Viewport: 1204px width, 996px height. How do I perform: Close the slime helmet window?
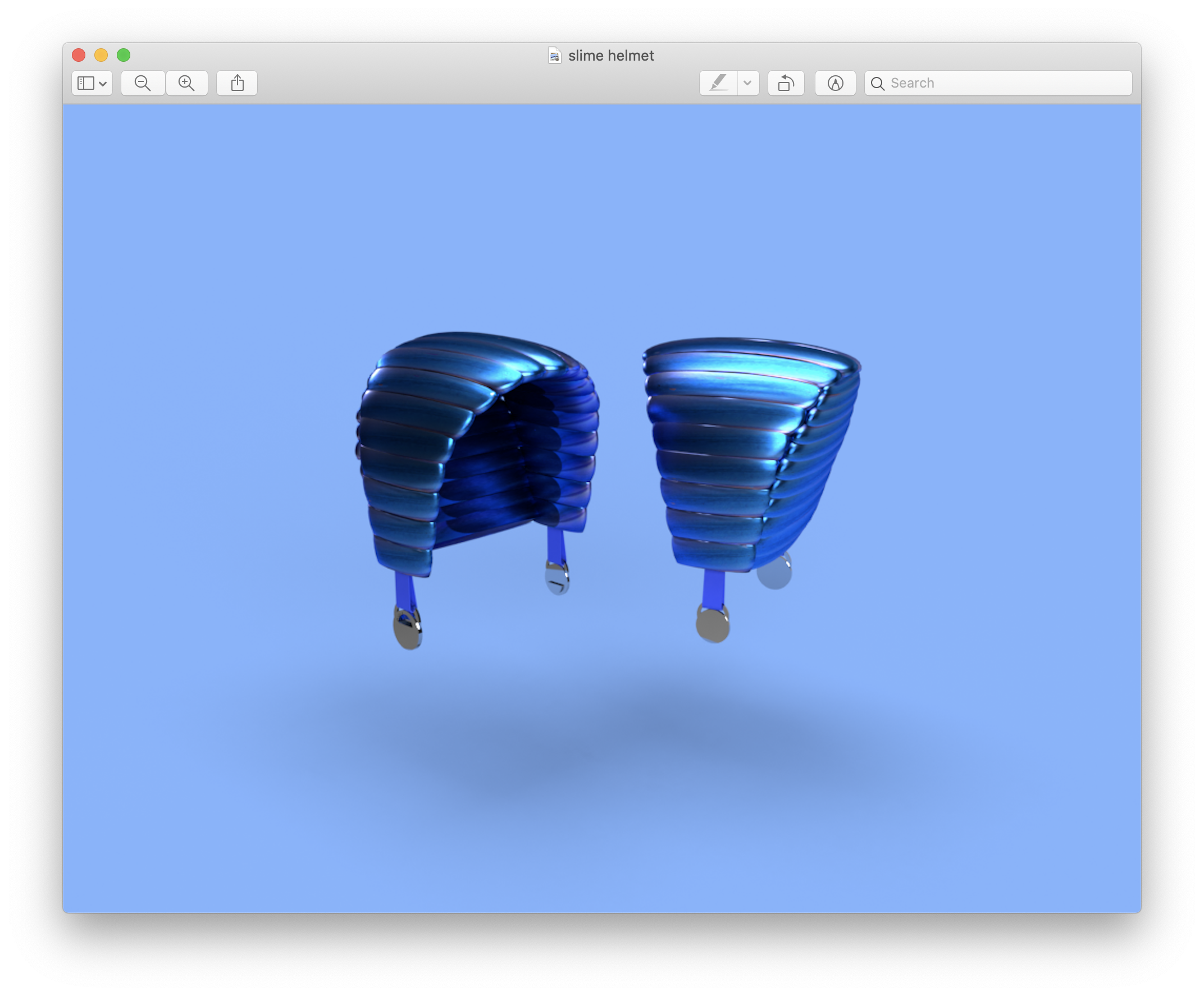(79, 55)
